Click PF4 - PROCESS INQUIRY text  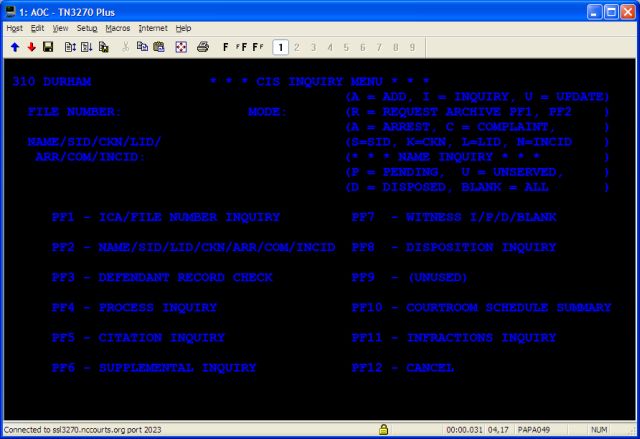pos(134,307)
